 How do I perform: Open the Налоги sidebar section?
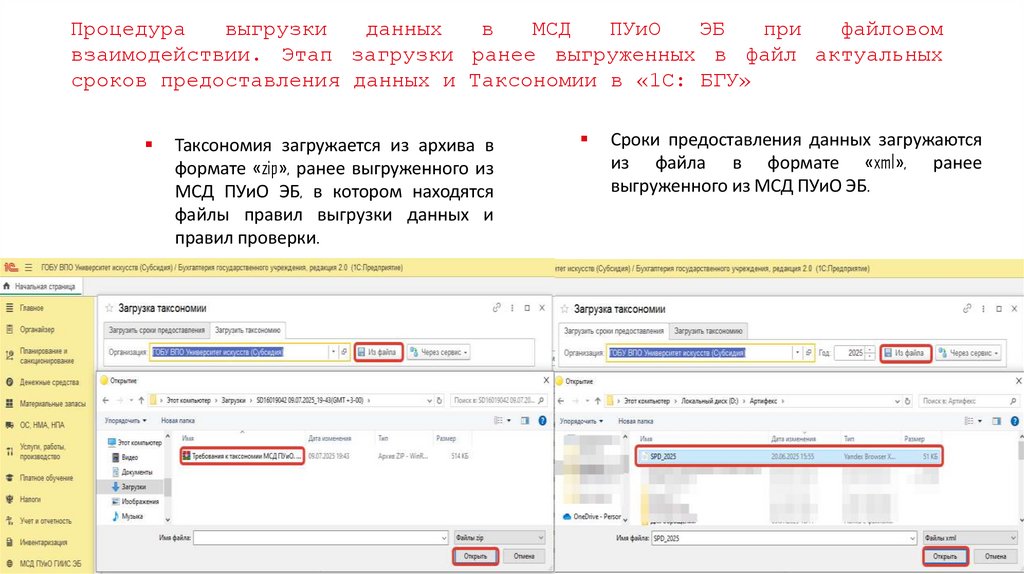click(x=29, y=500)
